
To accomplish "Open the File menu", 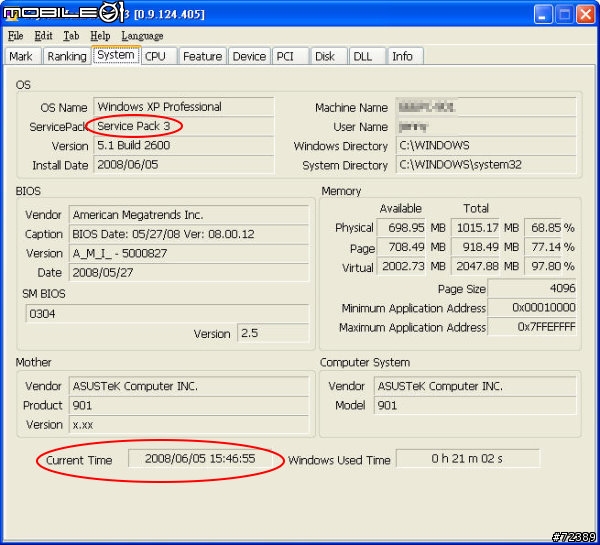I will click(16, 36).
